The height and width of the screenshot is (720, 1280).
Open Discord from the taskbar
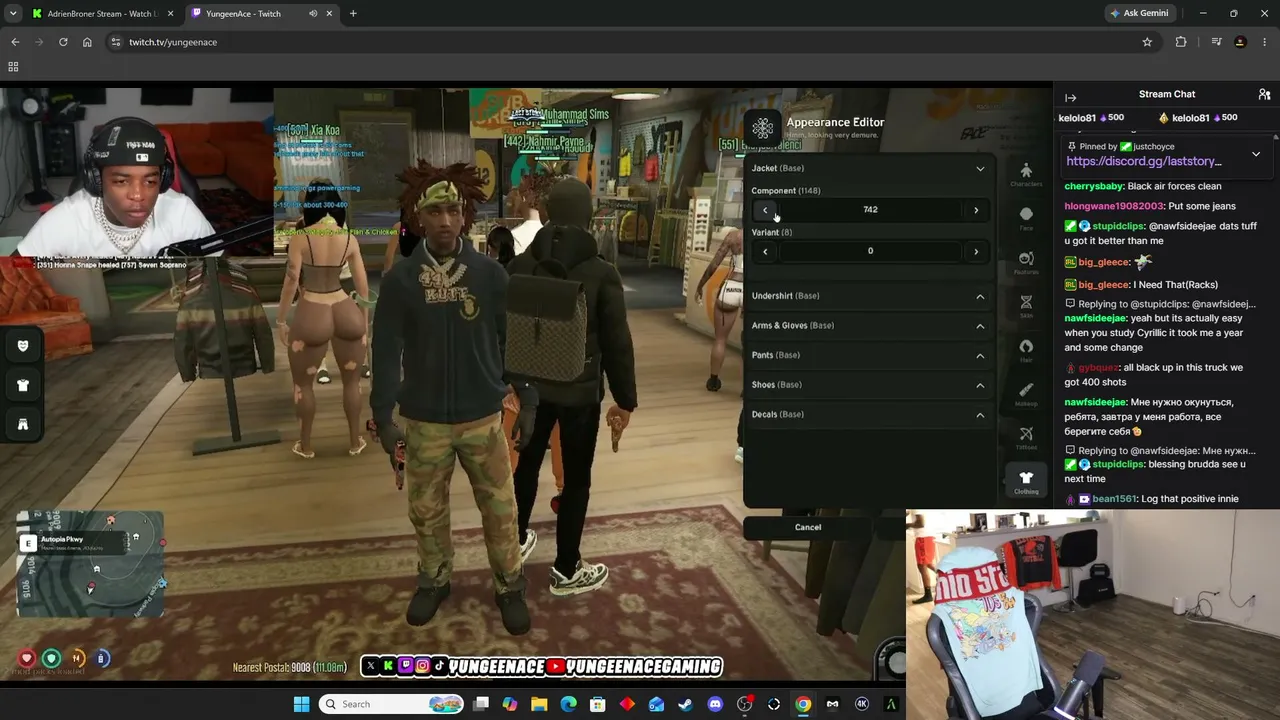coord(715,704)
